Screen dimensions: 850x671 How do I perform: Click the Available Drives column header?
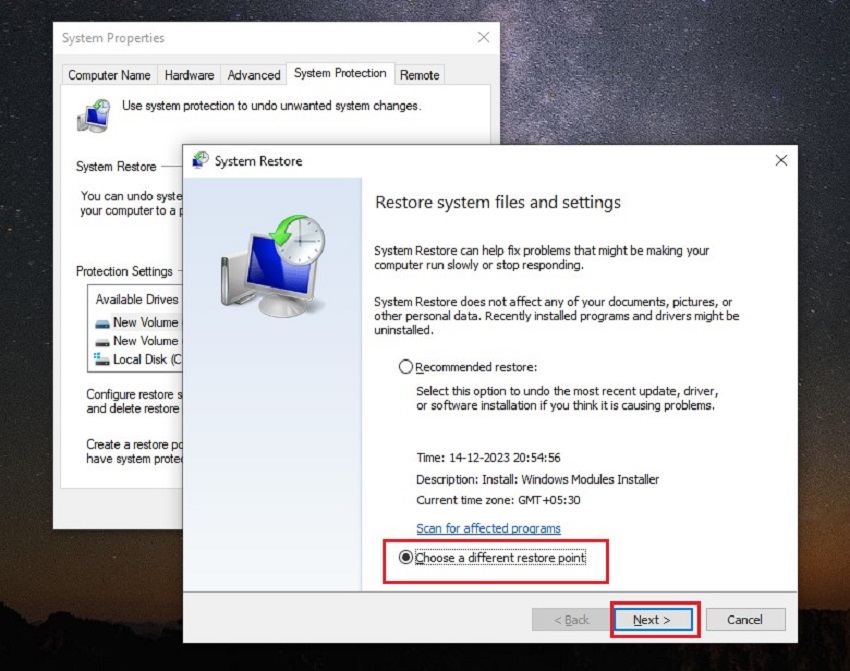point(136,299)
